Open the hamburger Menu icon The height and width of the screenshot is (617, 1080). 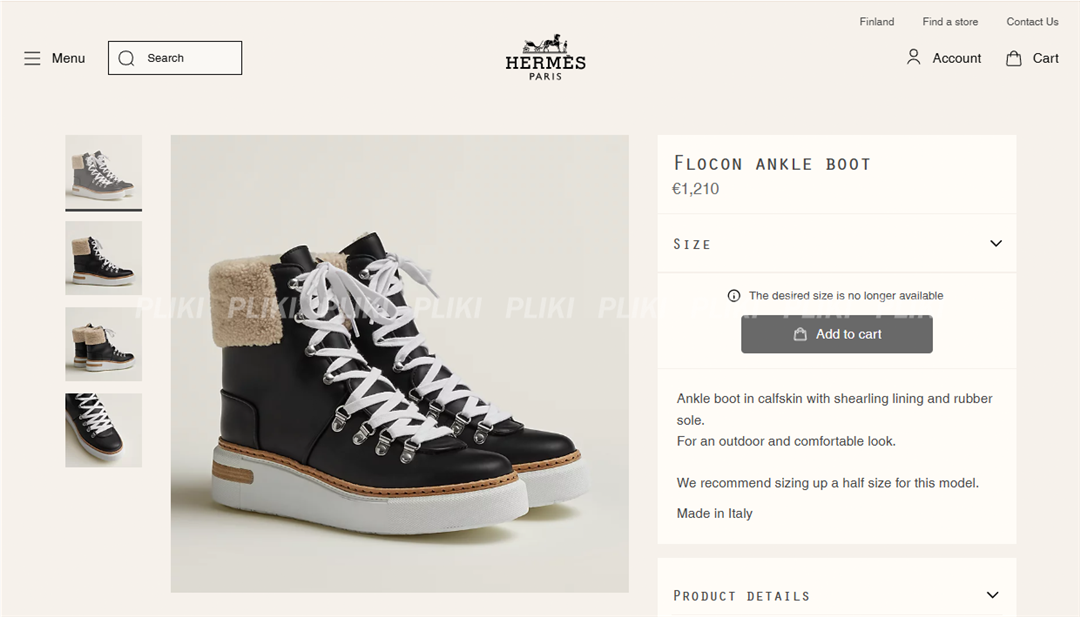(x=32, y=57)
